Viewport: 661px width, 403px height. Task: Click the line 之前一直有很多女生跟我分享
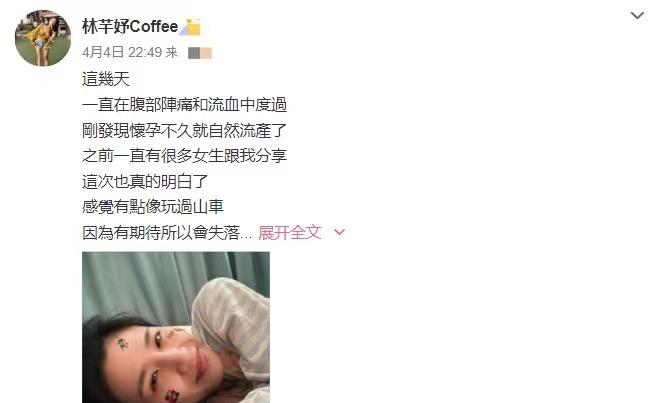[185, 156]
